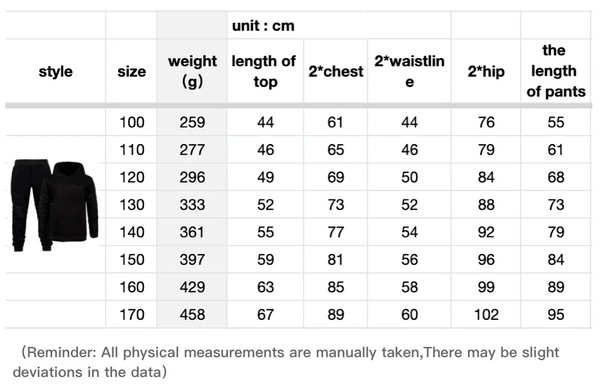The image size is (600, 392).
Task: Click the weight (g) column header
Action: click(192, 71)
